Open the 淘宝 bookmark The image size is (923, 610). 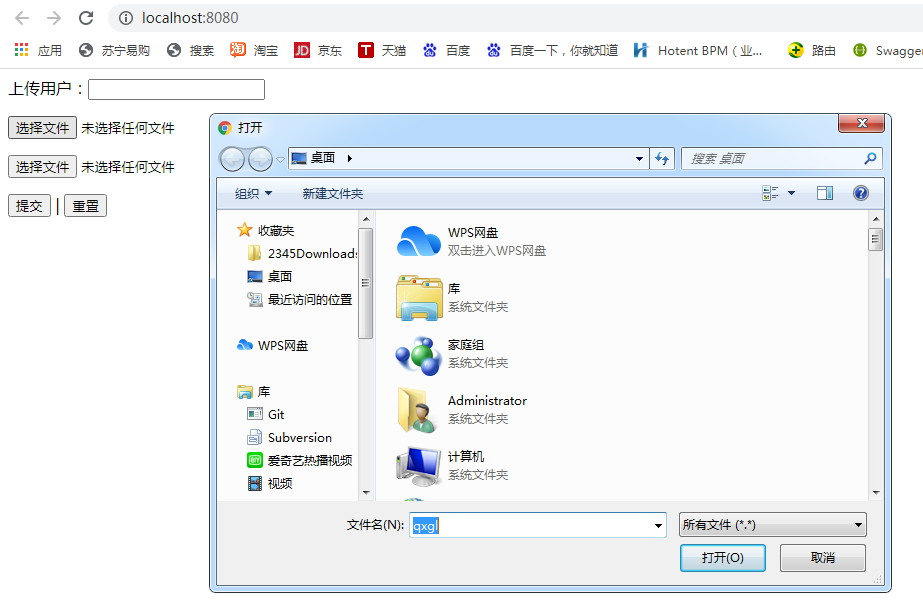click(254, 51)
